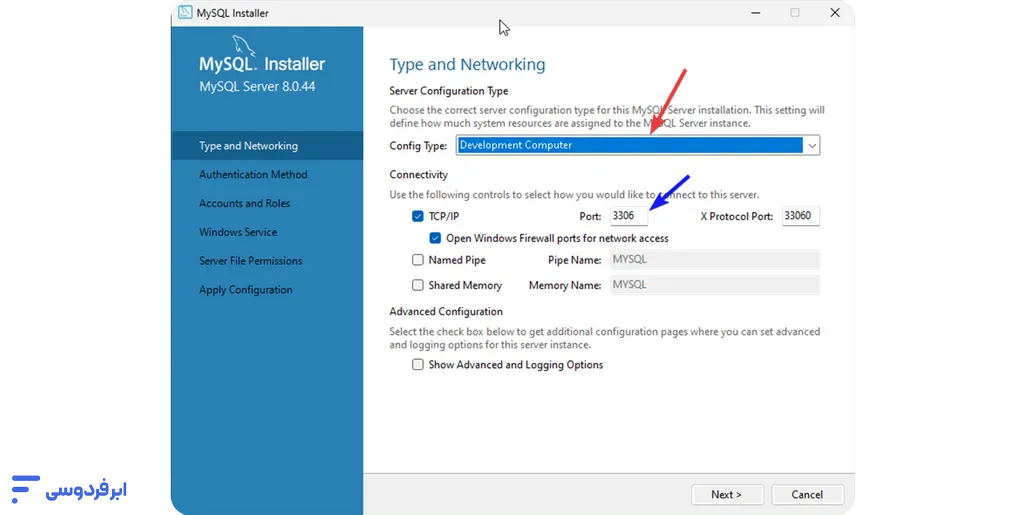Image resolution: width=1024 pixels, height=515 pixels.
Task: Check Show Advanced and Logging Options
Action: [418, 365]
